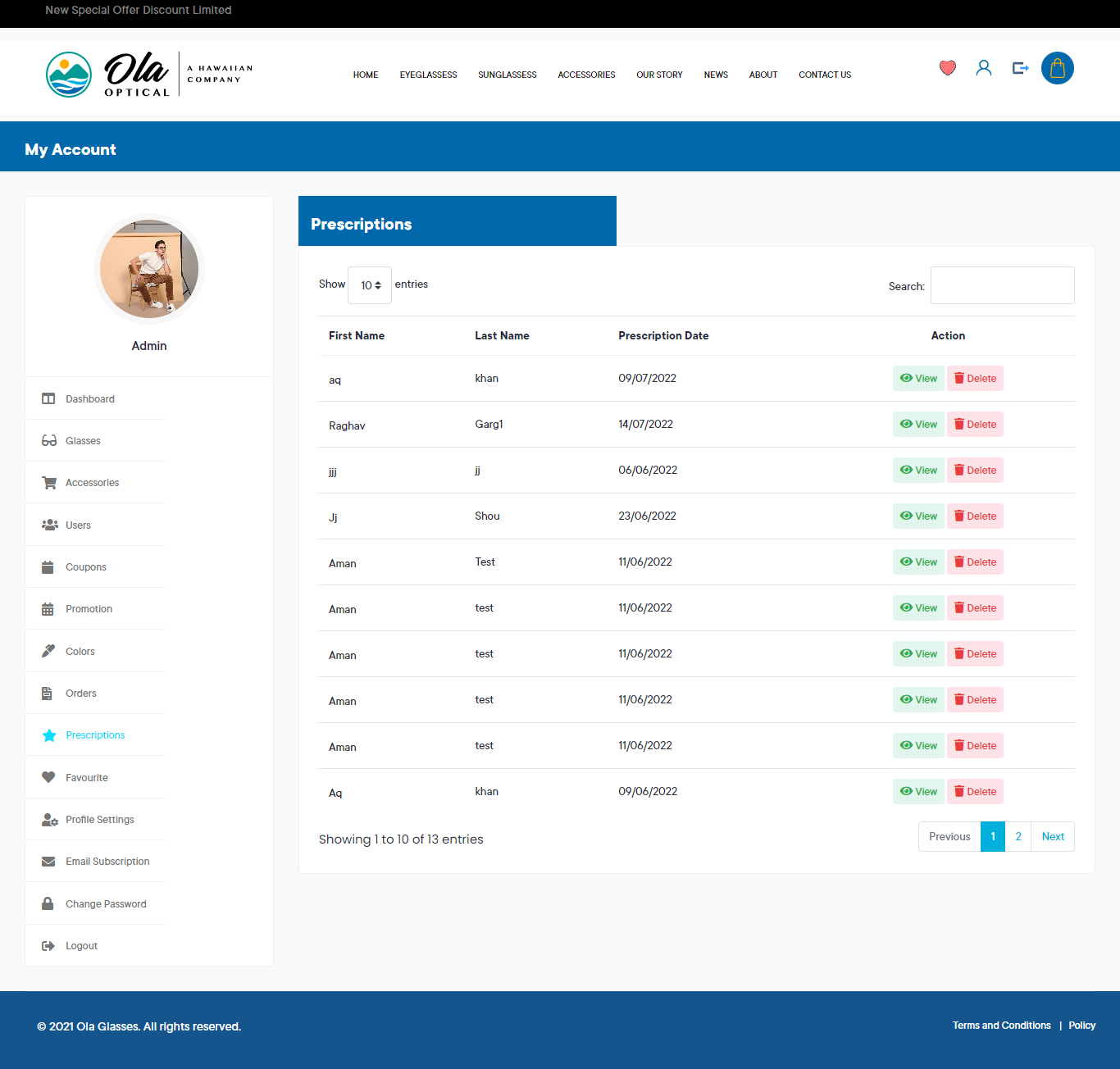View the prescription for aq khan
The height and width of the screenshot is (1069, 1120).
[918, 379]
